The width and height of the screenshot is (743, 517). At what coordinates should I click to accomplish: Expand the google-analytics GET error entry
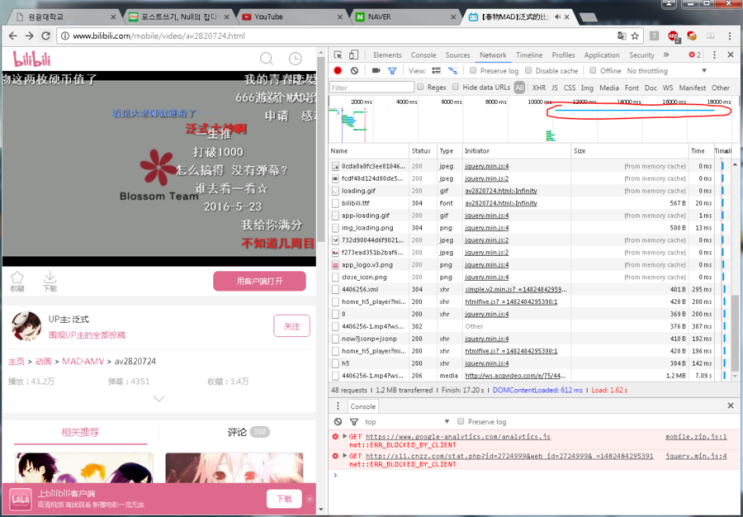344,436
